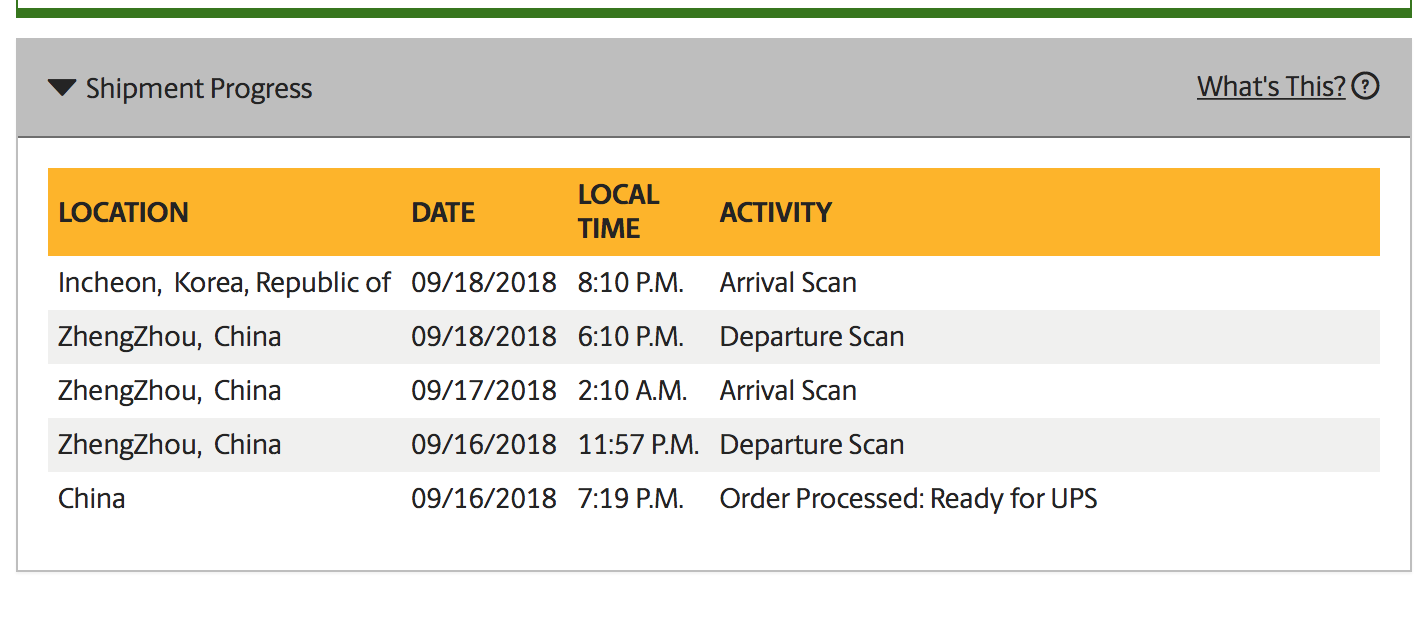Click the DATE column header
This screenshot has width=1420, height=618.
point(443,212)
